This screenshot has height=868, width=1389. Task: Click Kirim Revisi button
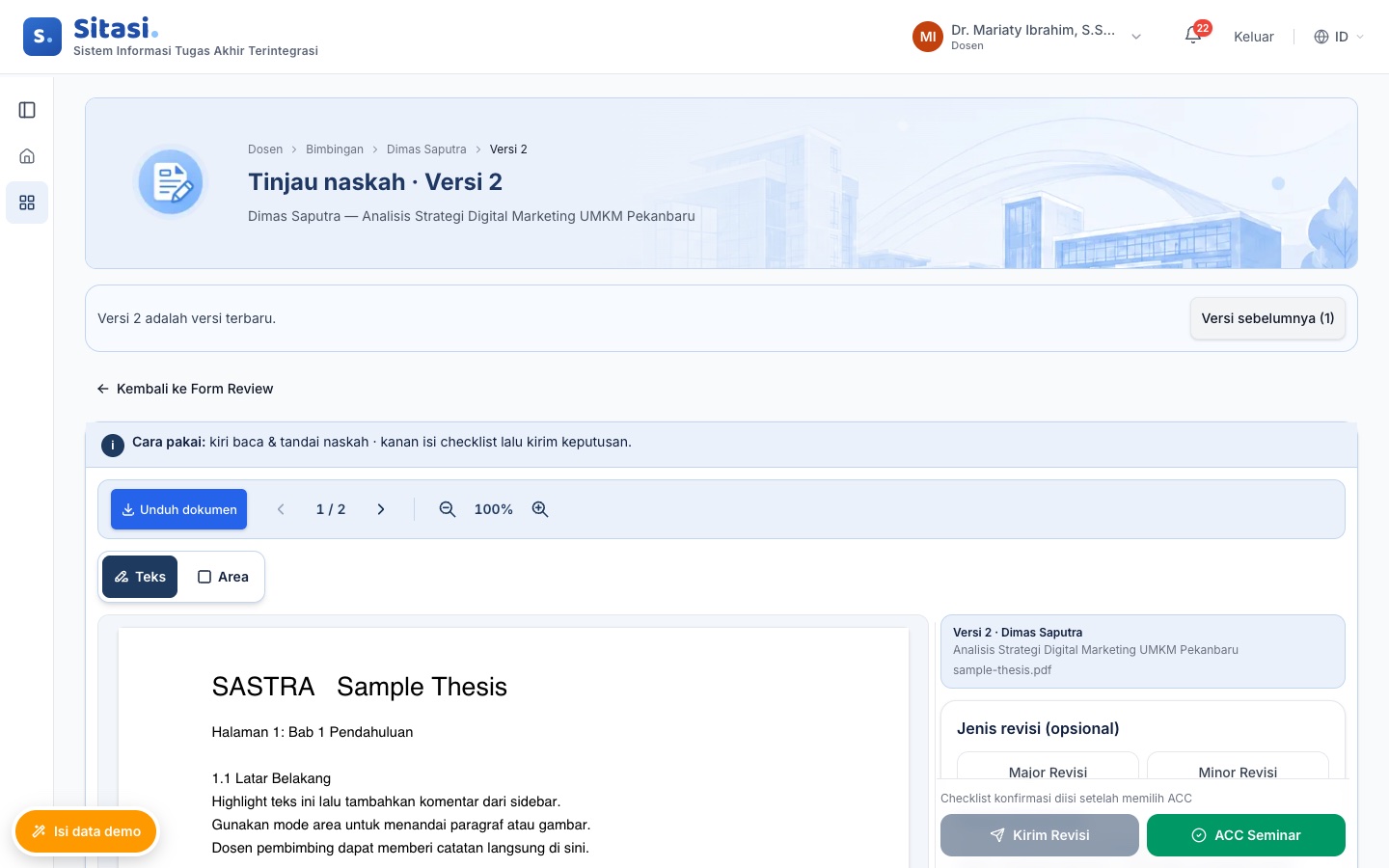click(1040, 835)
